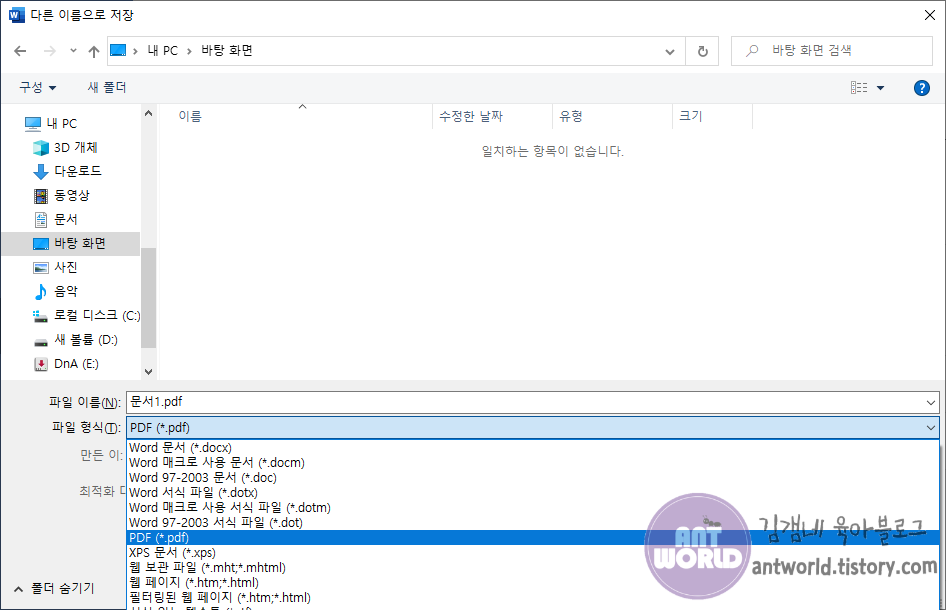Choose Word 매크로 사용 서식 파일 (*.dotm)
Screen dimensions: 946x610
pyautogui.click(x=533, y=507)
